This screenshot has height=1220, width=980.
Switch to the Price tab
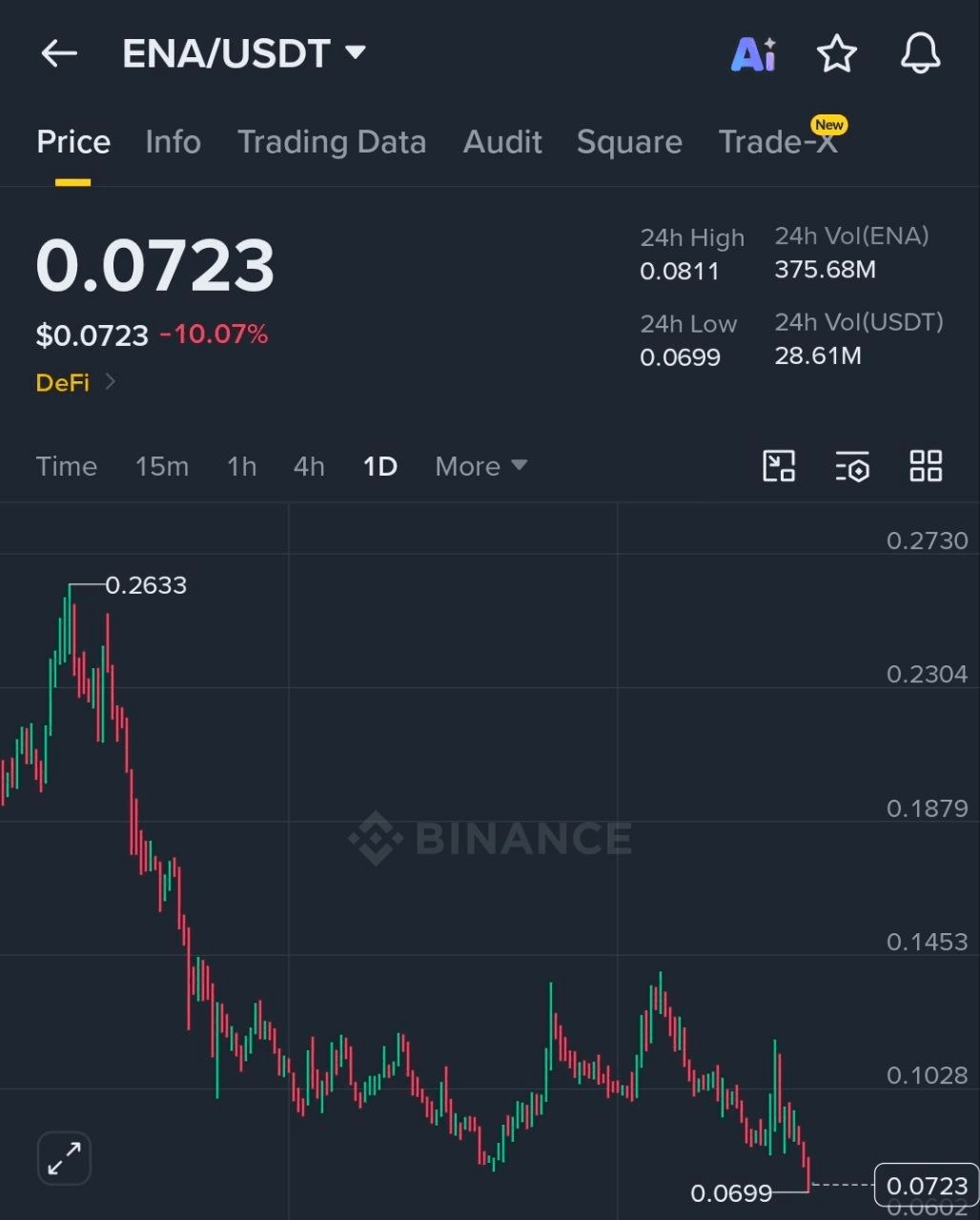click(73, 142)
